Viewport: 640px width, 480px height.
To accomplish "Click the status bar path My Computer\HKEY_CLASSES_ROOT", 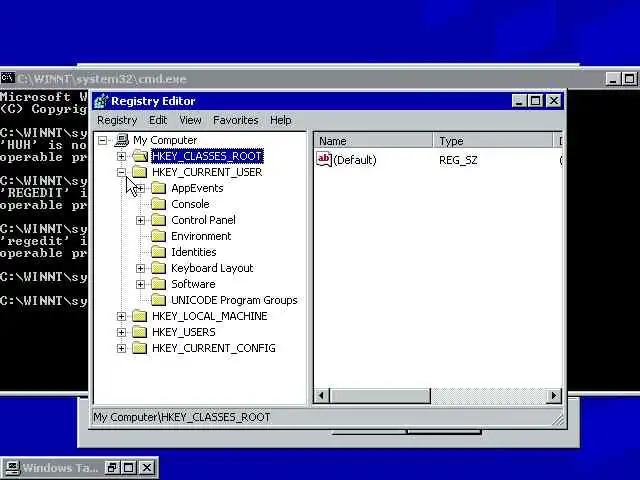I will (182, 417).
